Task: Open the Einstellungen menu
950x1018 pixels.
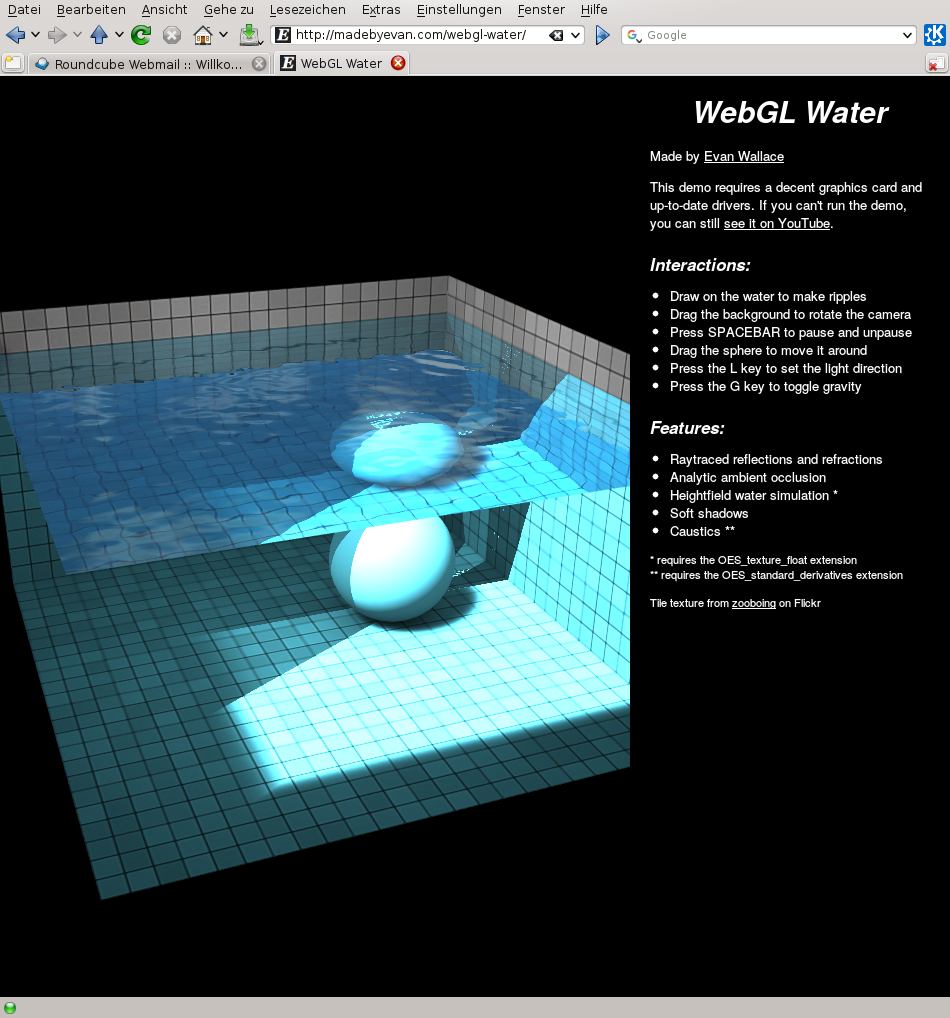Action: pyautogui.click(x=458, y=9)
